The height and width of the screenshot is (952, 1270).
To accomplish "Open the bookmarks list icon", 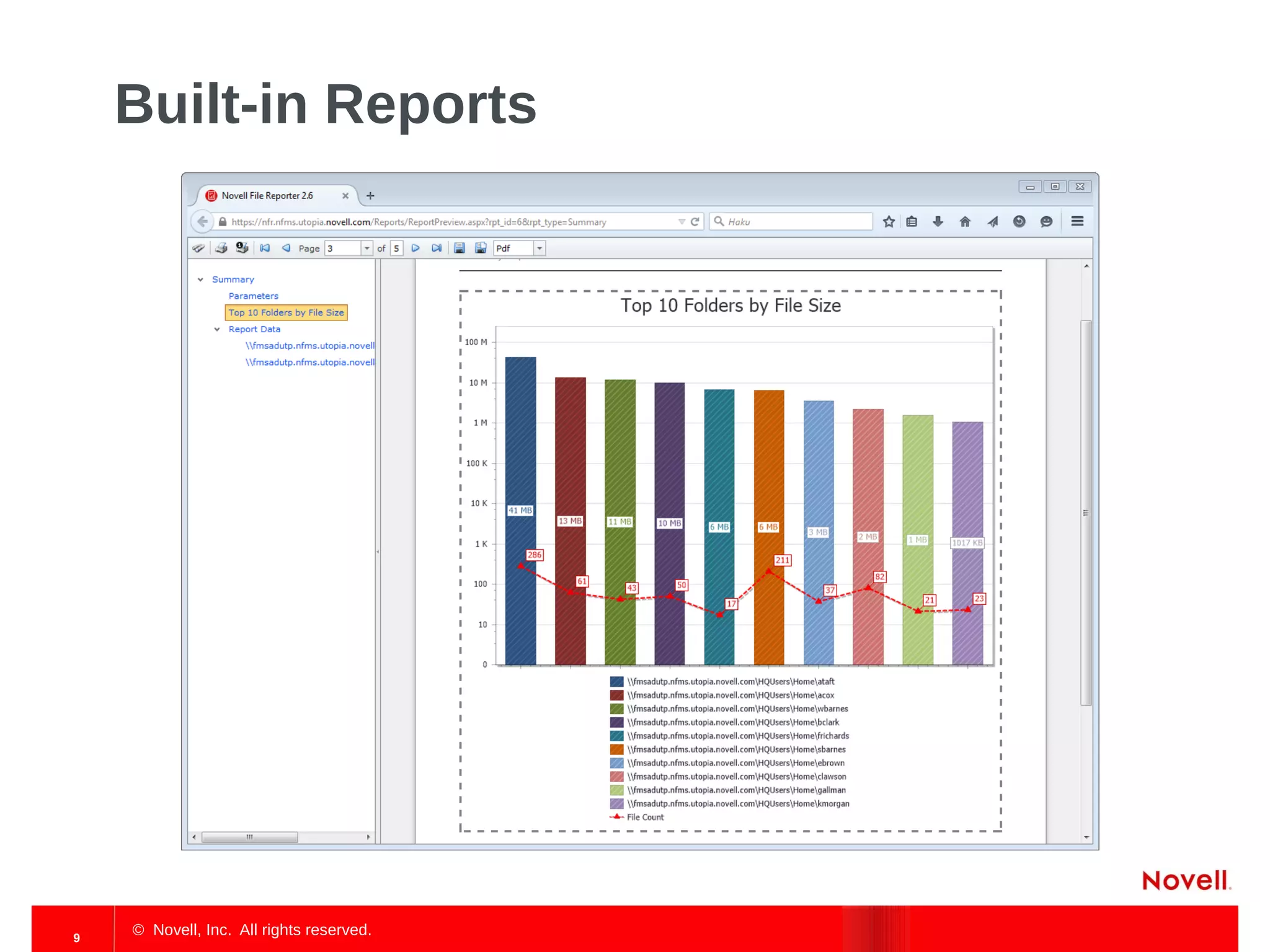I will [x=912, y=221].
